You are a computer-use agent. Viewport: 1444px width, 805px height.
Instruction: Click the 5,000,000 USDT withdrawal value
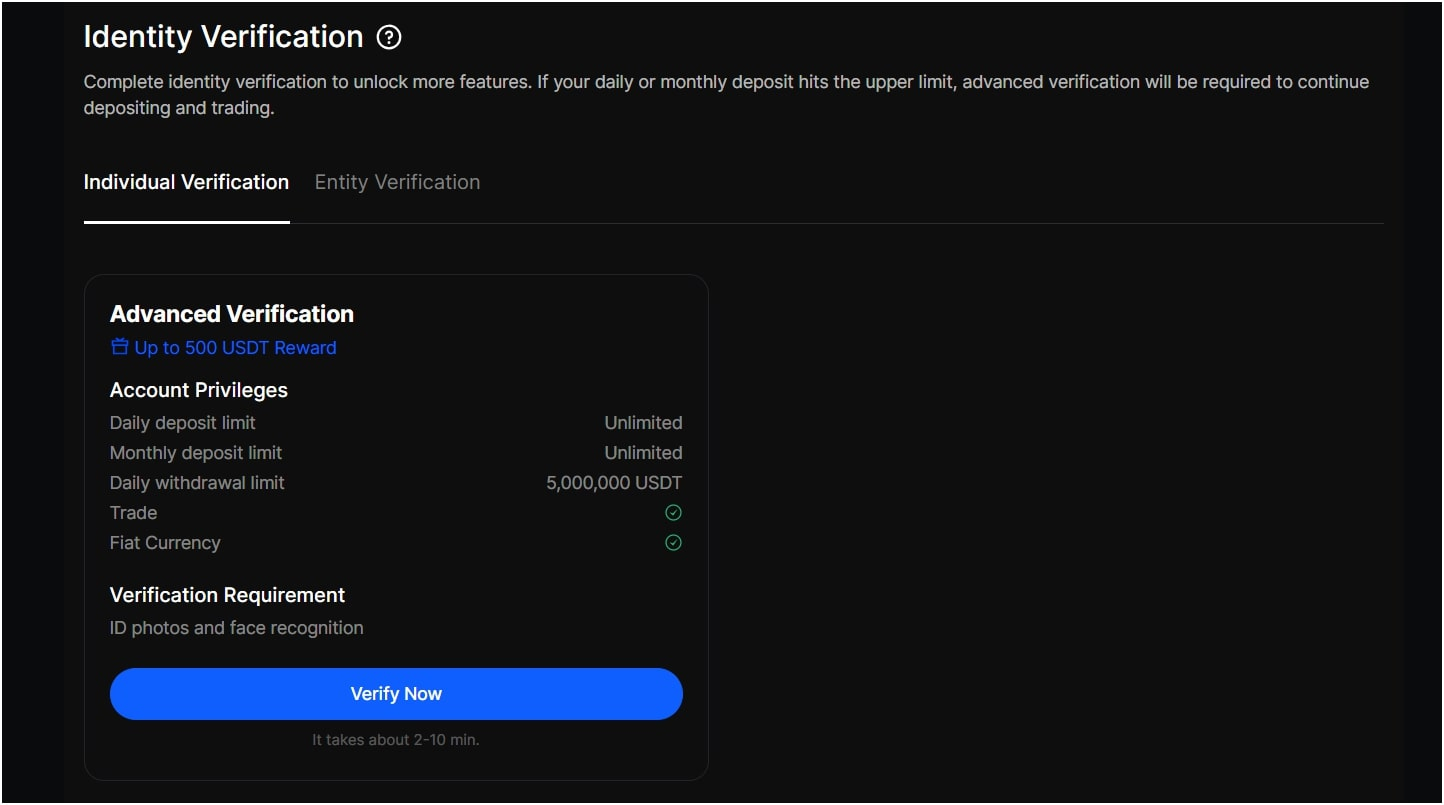click(614, 483)
